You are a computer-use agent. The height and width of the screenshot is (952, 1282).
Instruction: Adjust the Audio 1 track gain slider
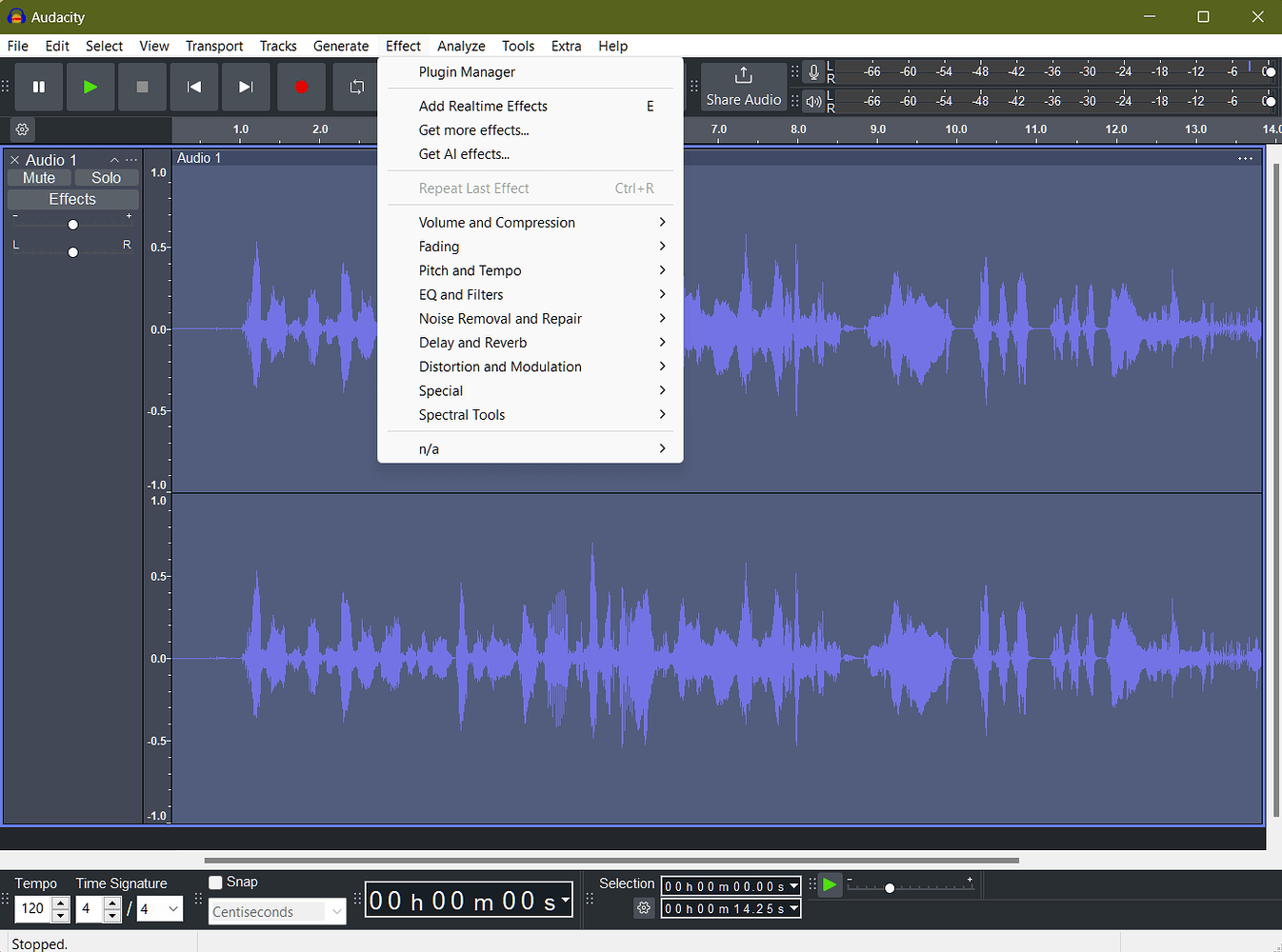pyautogui.click(x=72, y=224)
